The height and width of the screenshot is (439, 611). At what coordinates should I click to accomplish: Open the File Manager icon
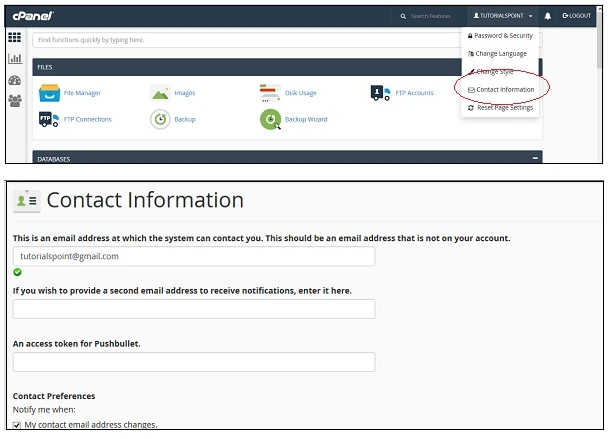[x=50, y=93]
